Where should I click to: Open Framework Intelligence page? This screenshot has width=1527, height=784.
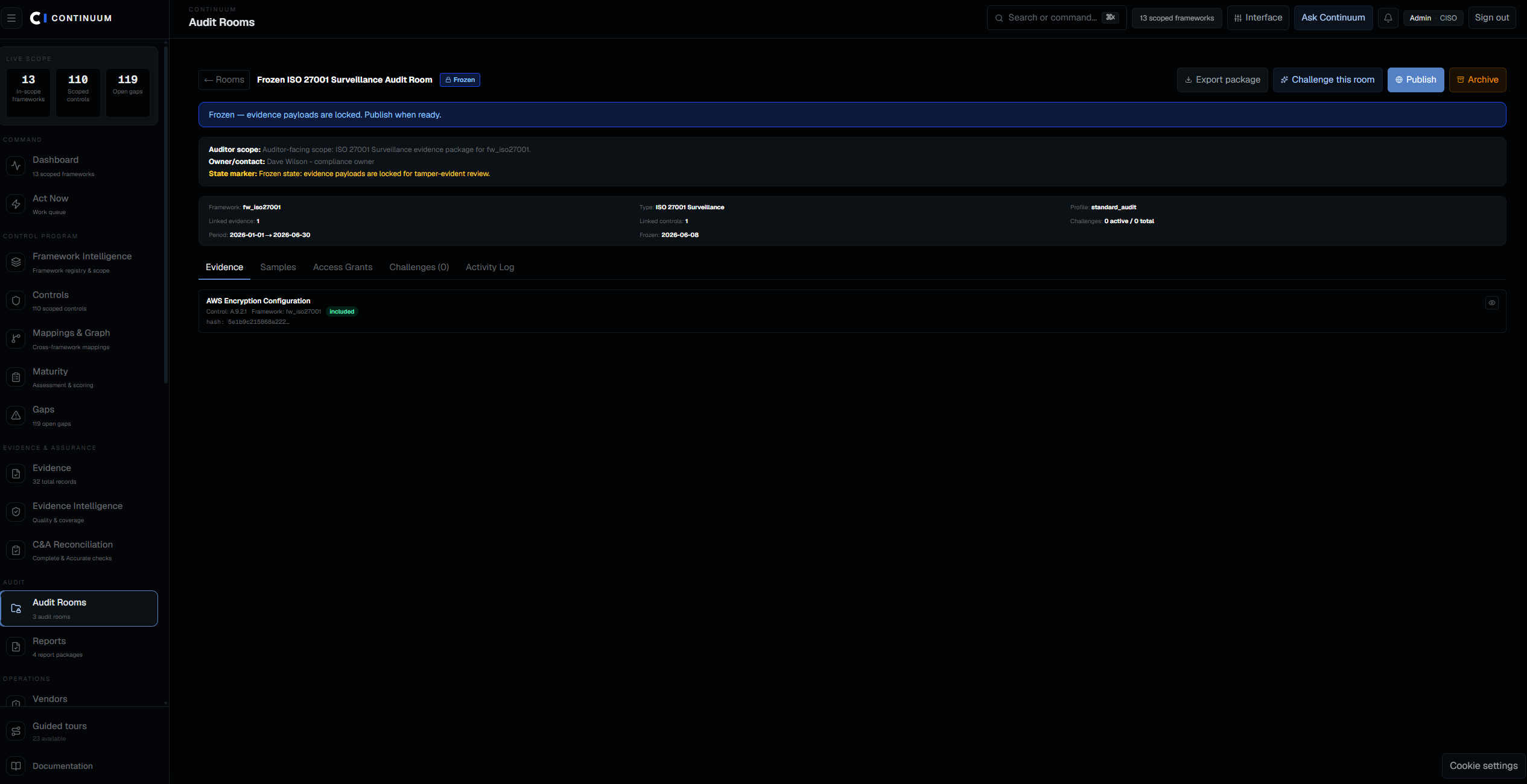(x=79, y=262)
